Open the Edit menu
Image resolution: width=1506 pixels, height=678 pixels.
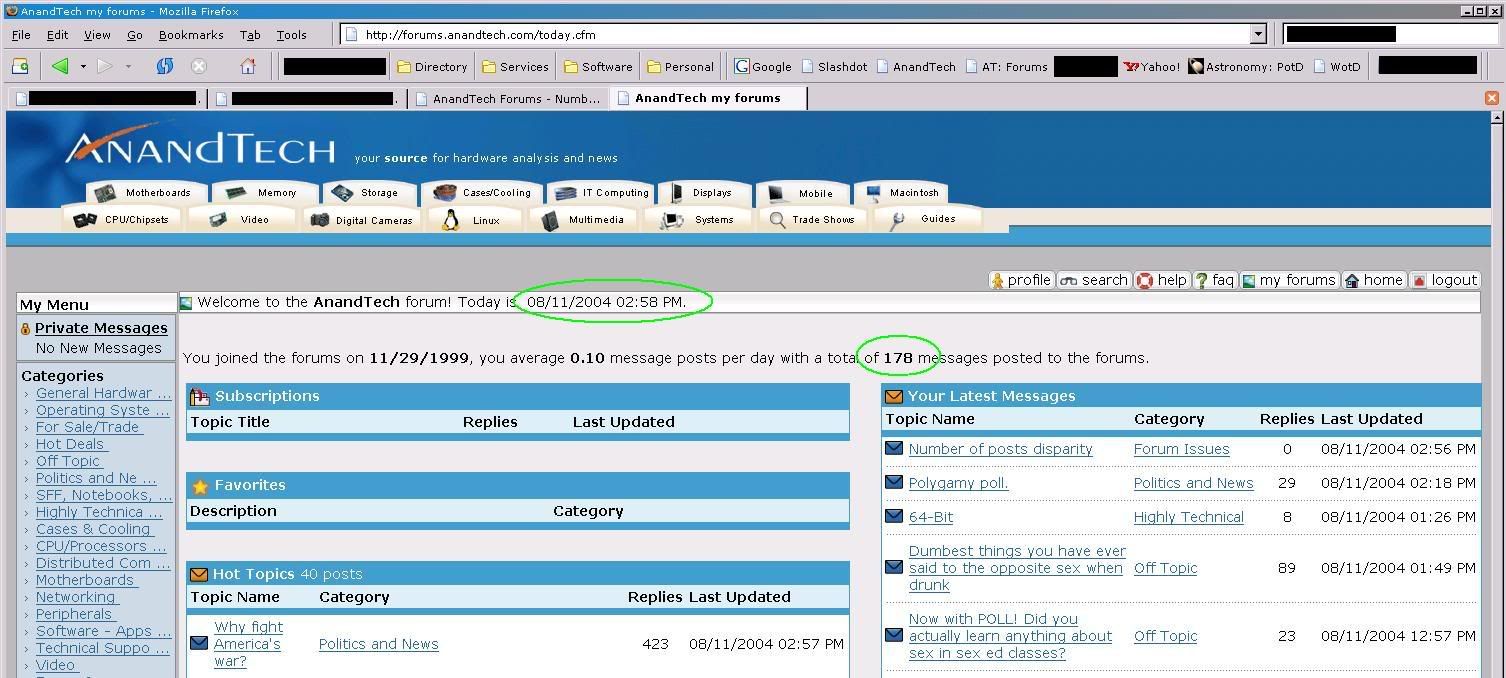point(58,34)
